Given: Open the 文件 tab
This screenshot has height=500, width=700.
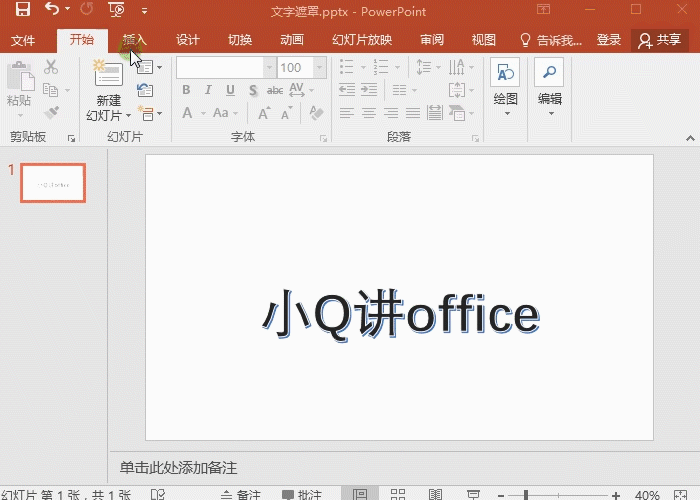Looking at the screenshot, I should pos(22,41).
